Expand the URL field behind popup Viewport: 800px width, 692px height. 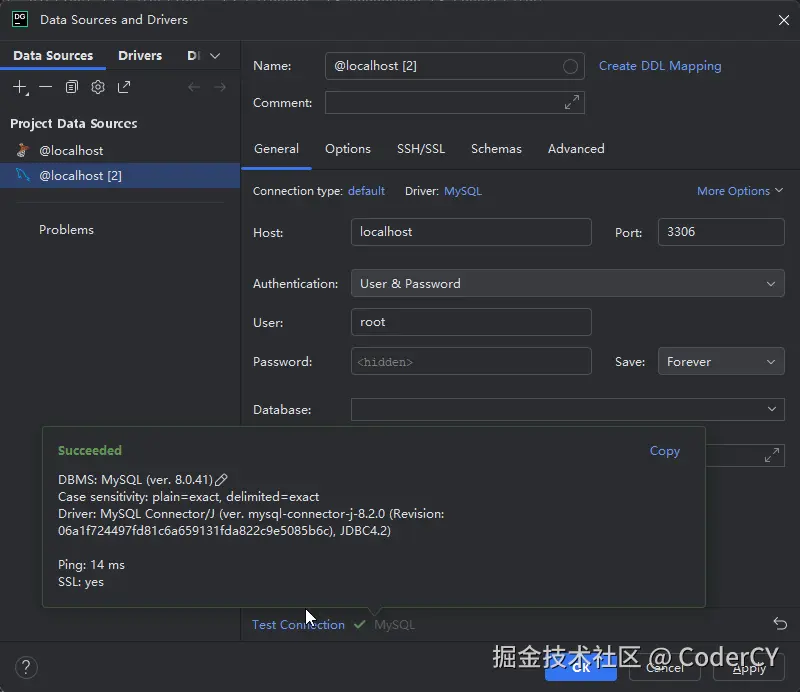[771, 455]
